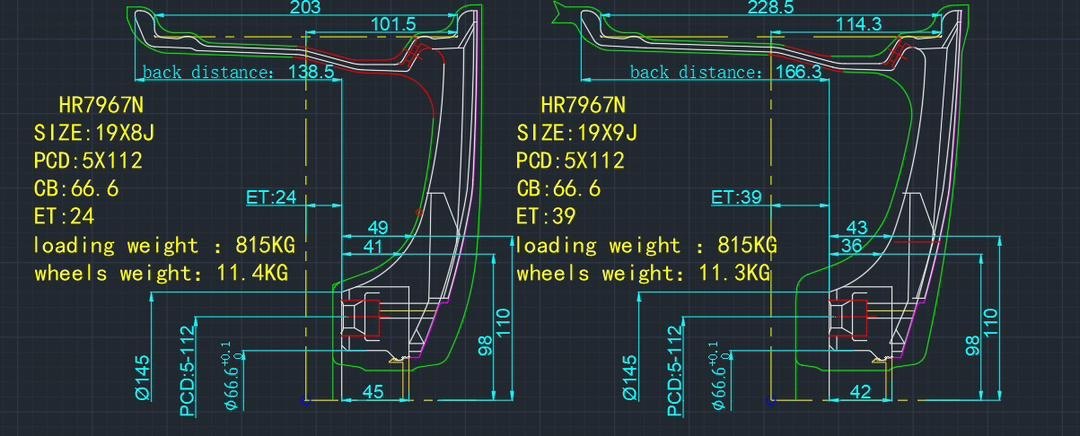Select HR7967N title above SIZE:19X9J

(583, 105)
